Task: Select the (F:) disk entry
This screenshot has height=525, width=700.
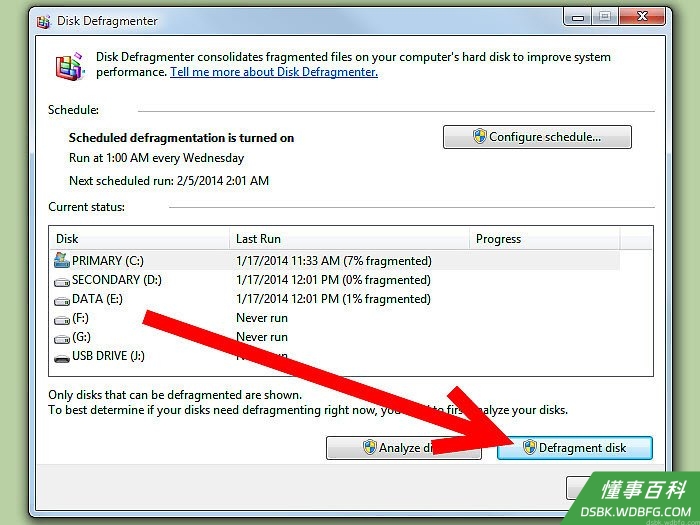Action: 335,318
